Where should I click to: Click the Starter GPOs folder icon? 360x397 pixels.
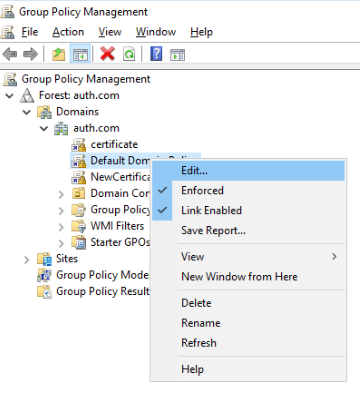(79, 243)
